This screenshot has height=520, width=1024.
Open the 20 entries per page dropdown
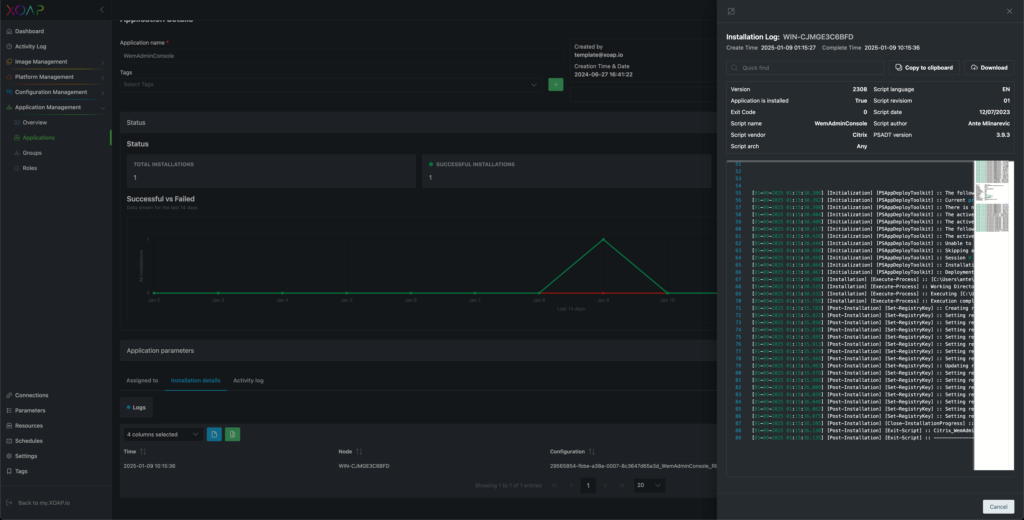click(x=649, y=485)
